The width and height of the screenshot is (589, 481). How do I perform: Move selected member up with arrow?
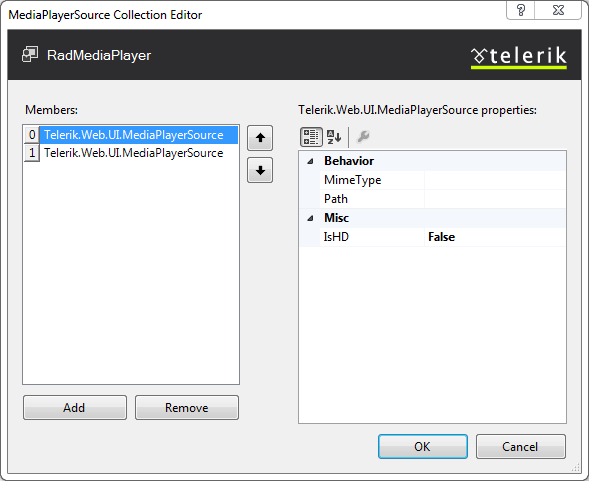click(x=260, y=138)
